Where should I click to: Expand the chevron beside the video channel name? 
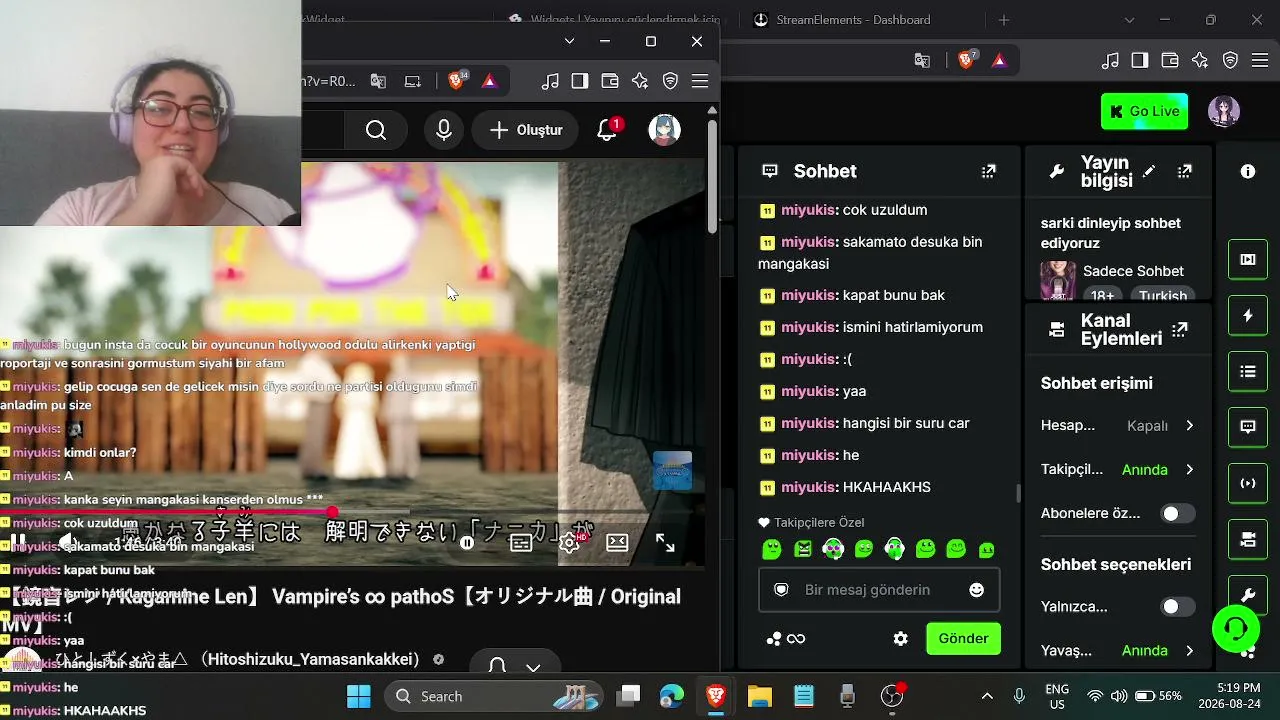(x=533, y=667)
